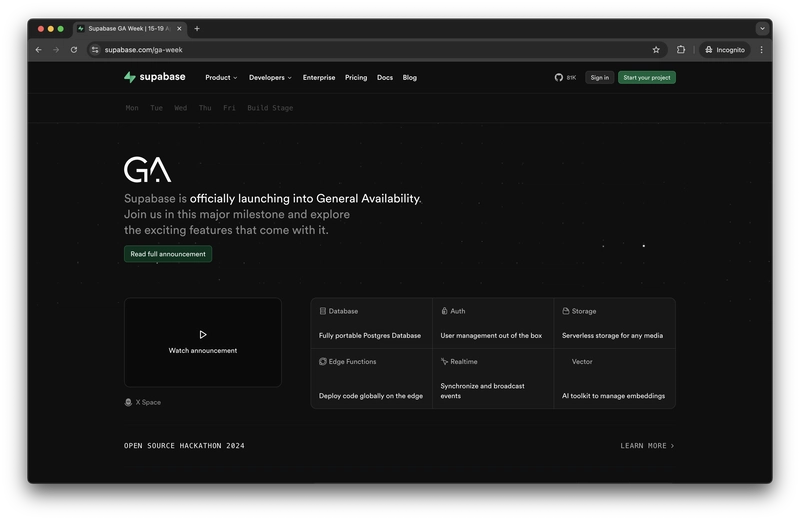Click the Database card icon

tap(322, 311)
